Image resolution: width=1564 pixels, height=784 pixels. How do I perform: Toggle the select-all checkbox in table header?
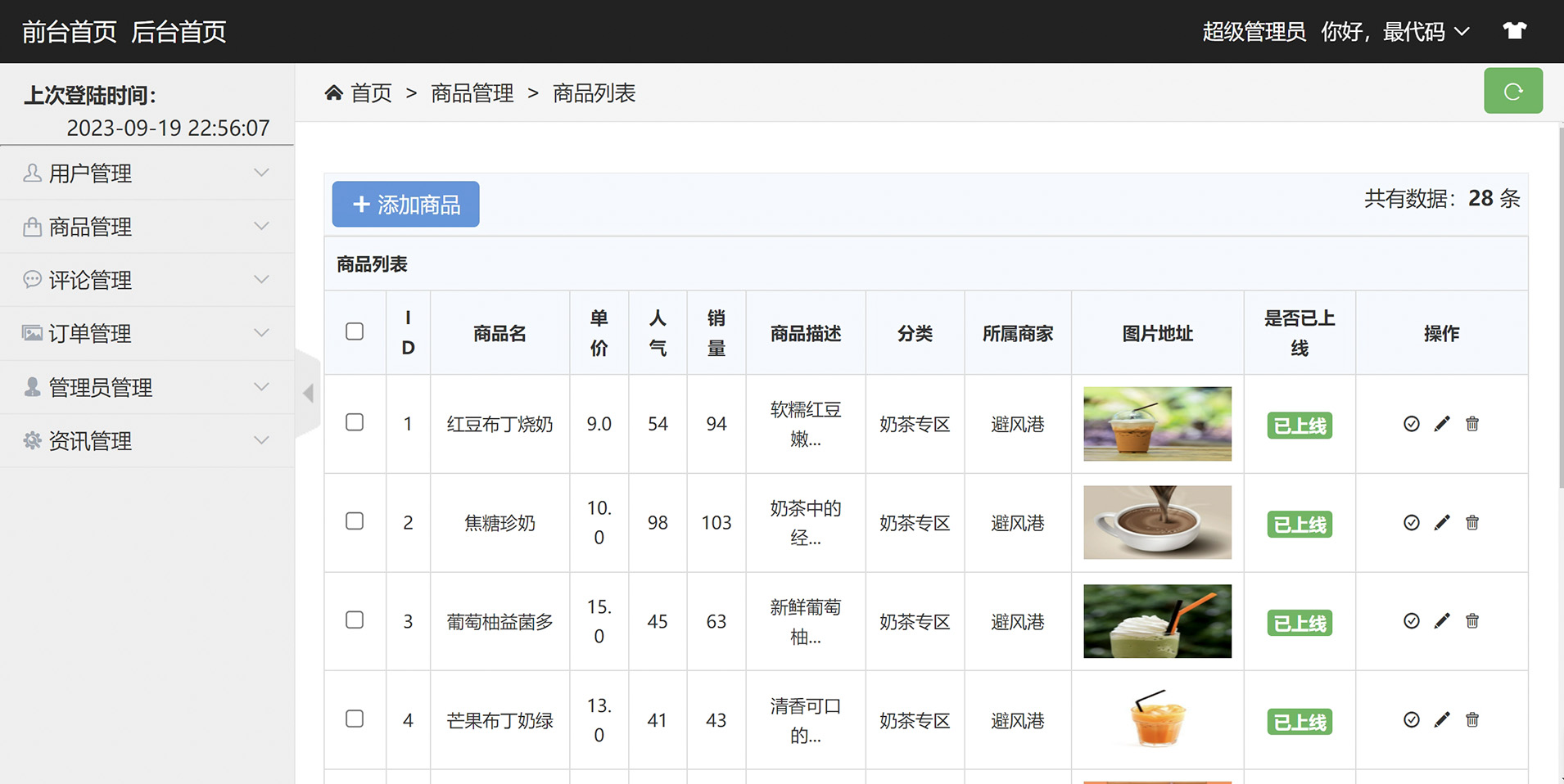[x=355, y=331]
